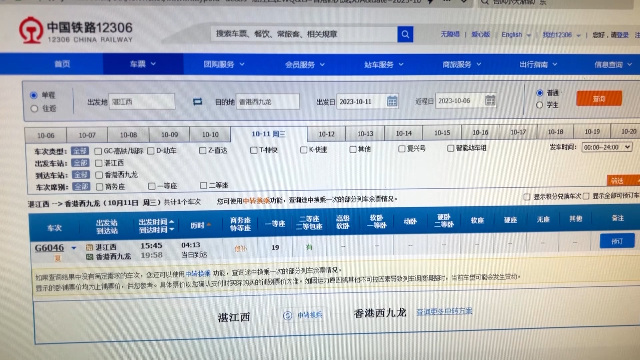Check the 复兴号 filter box
Viewport: 640px width, 360px height.
[x=402, y=149]
